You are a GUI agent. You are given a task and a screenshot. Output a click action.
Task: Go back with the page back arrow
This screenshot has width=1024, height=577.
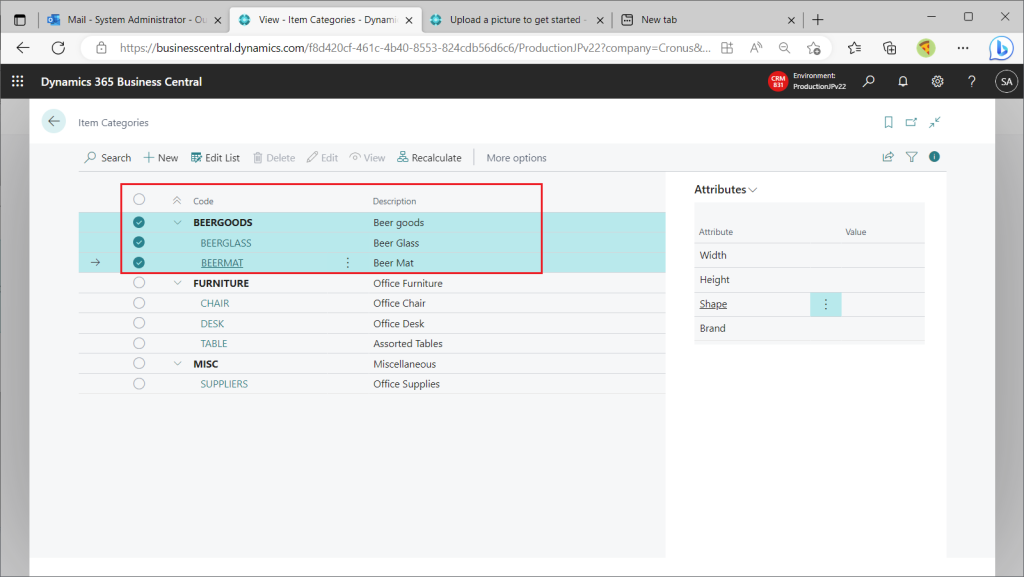tap(54, 121)
